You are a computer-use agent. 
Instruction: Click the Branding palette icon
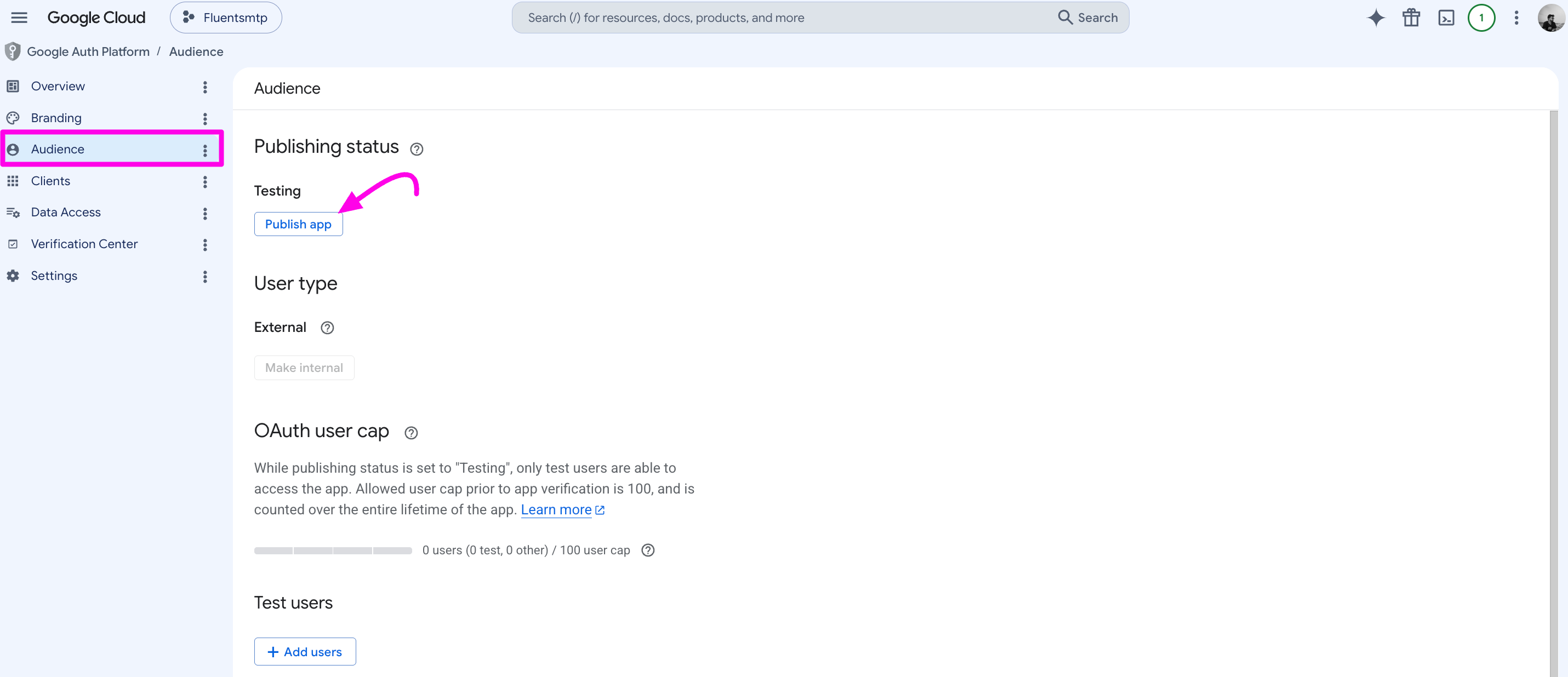click(13, 118)
